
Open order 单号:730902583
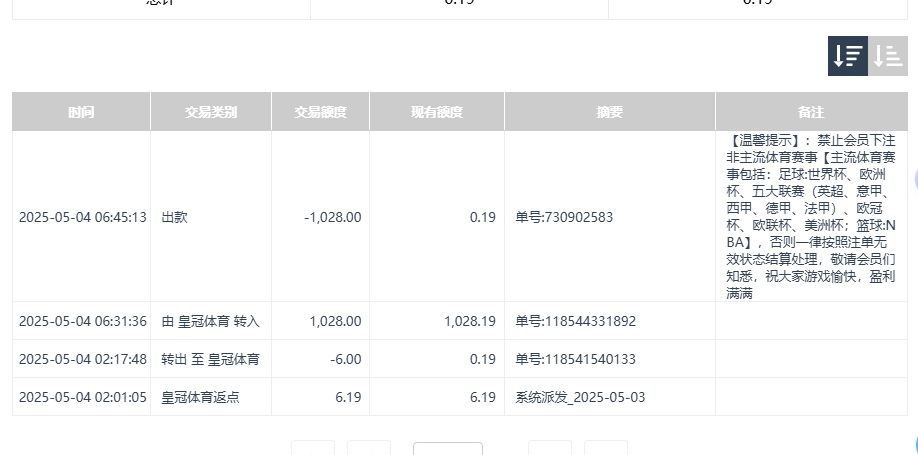point(564,217)
